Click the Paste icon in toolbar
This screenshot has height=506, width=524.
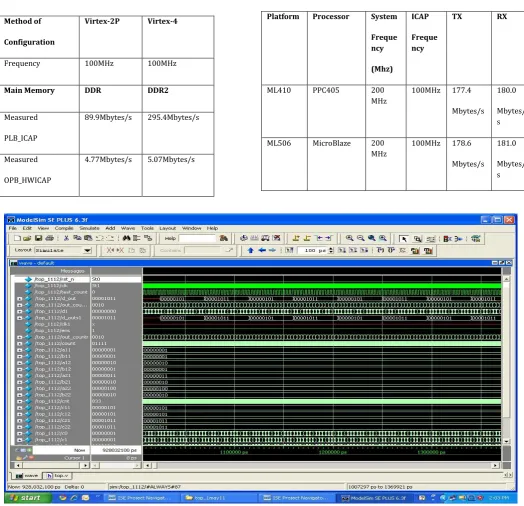[x=88, y=238]
